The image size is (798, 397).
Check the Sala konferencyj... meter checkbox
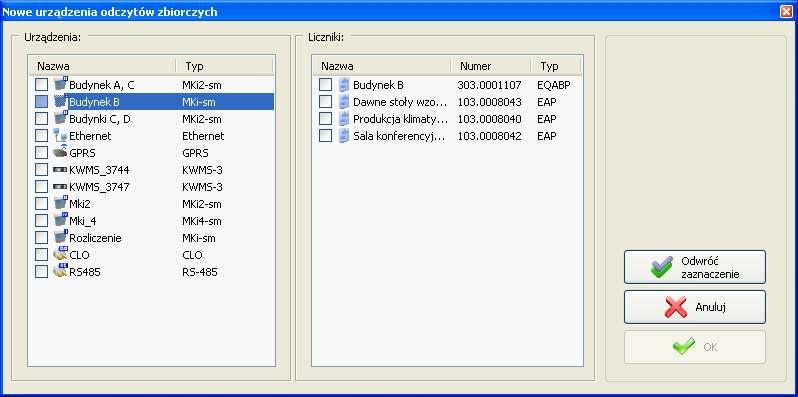[x=325, y=135]
